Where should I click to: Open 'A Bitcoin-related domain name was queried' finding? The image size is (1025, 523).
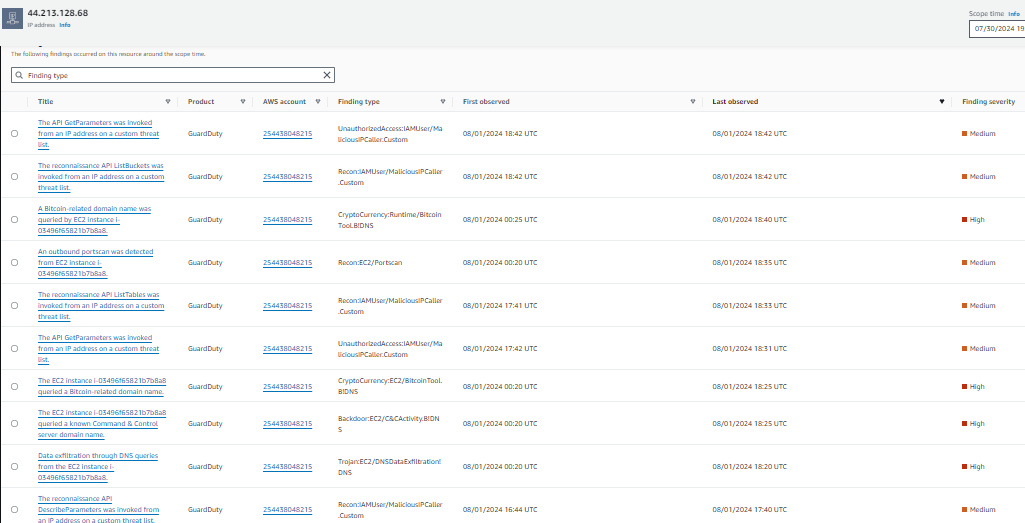(95, 220)
